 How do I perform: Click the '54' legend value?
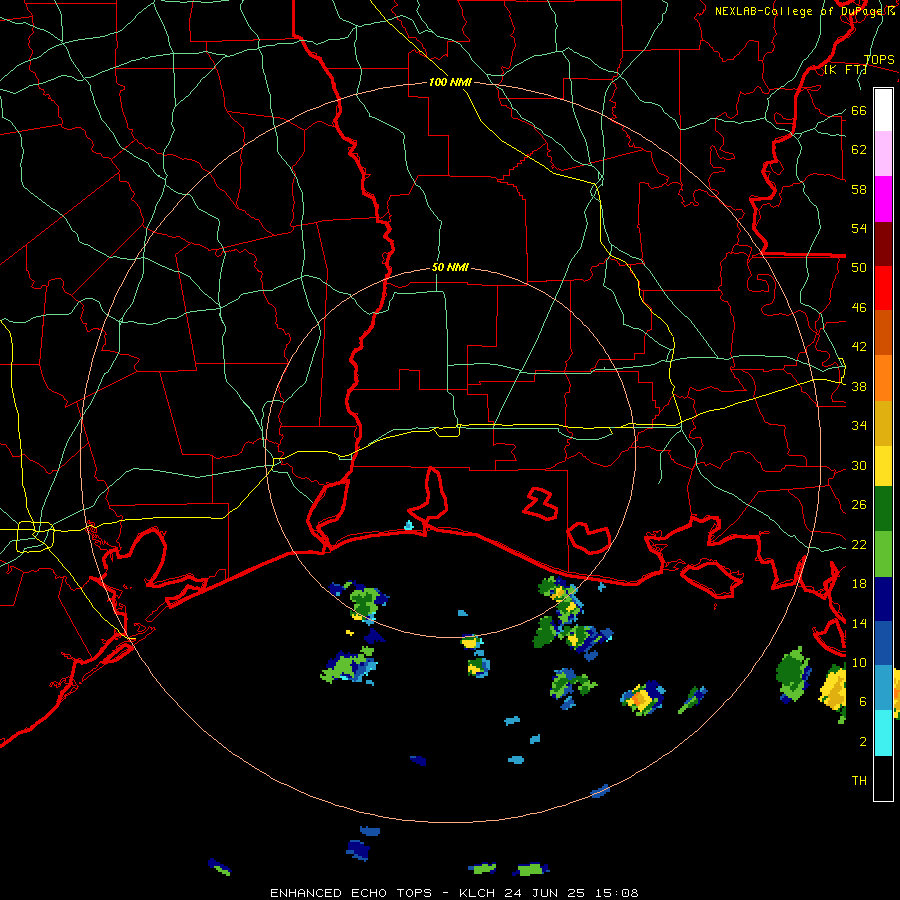pyautogui.click(x=859, y=228)
